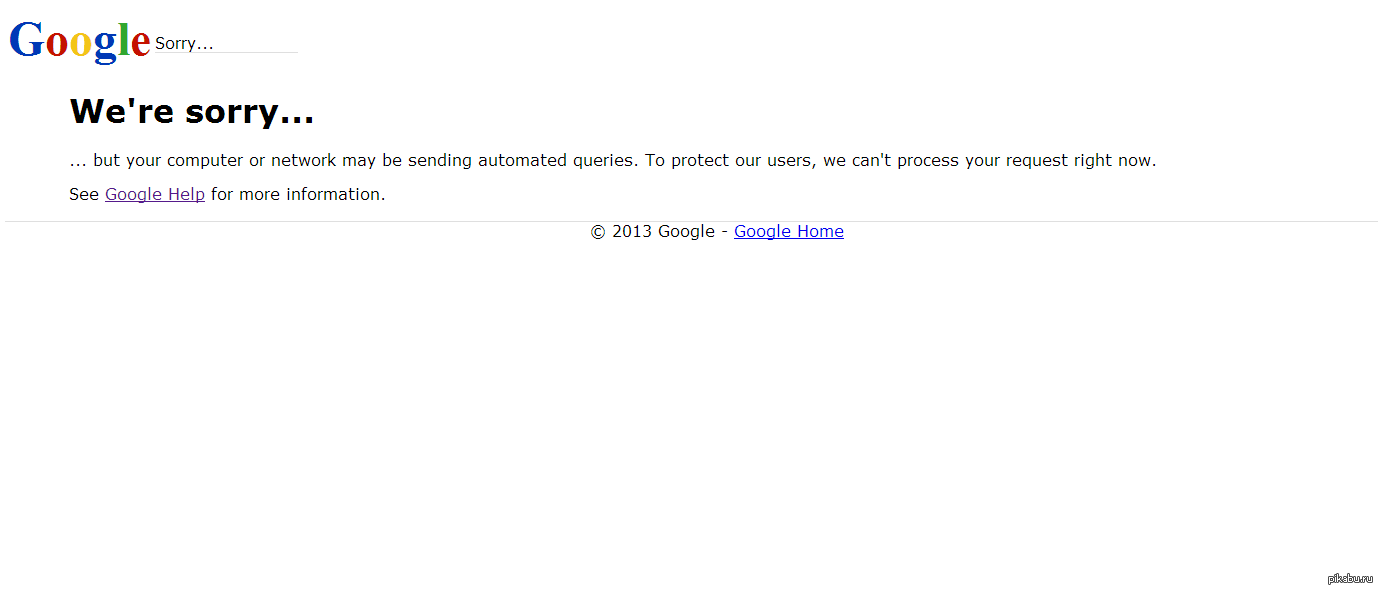
Task: Click the yellow o in Google logo
Action: (x=80, y=44)
